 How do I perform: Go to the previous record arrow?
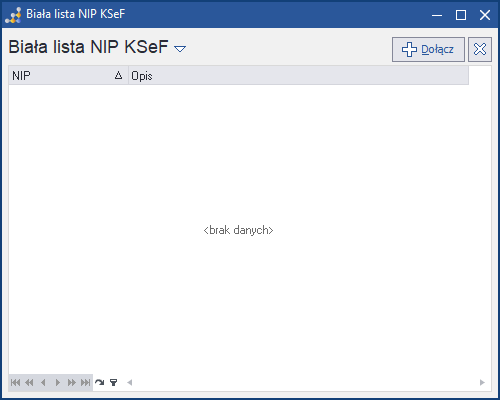[x=43, y=382]
